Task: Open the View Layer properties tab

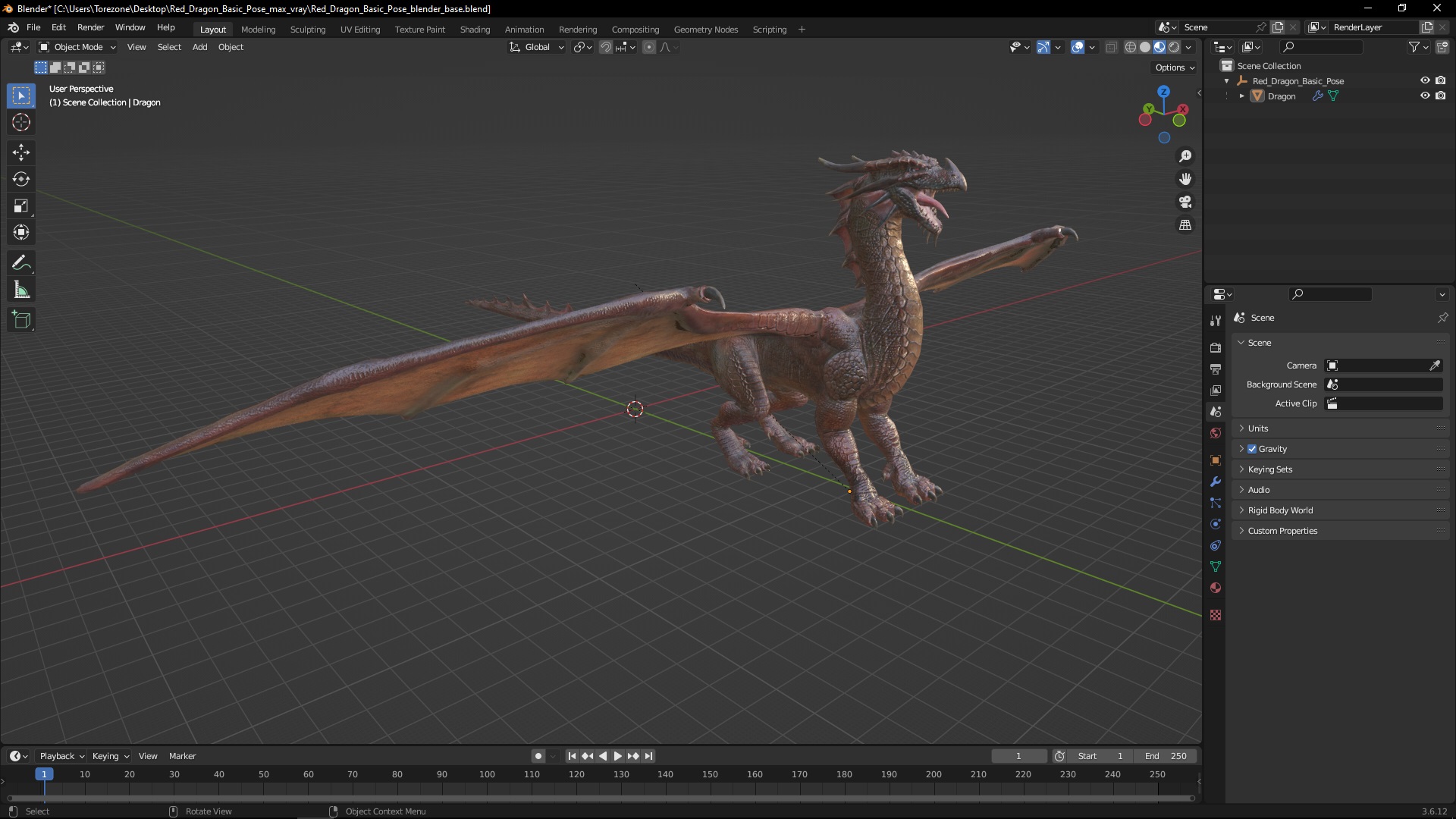Action: (x=1216, y=390)
